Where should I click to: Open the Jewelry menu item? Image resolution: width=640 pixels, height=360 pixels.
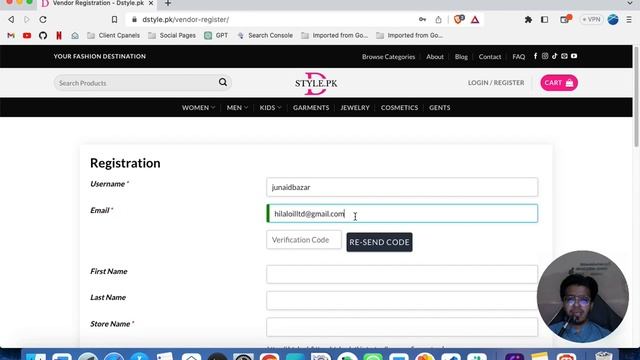pyautogui.click(x=355, y=108)
